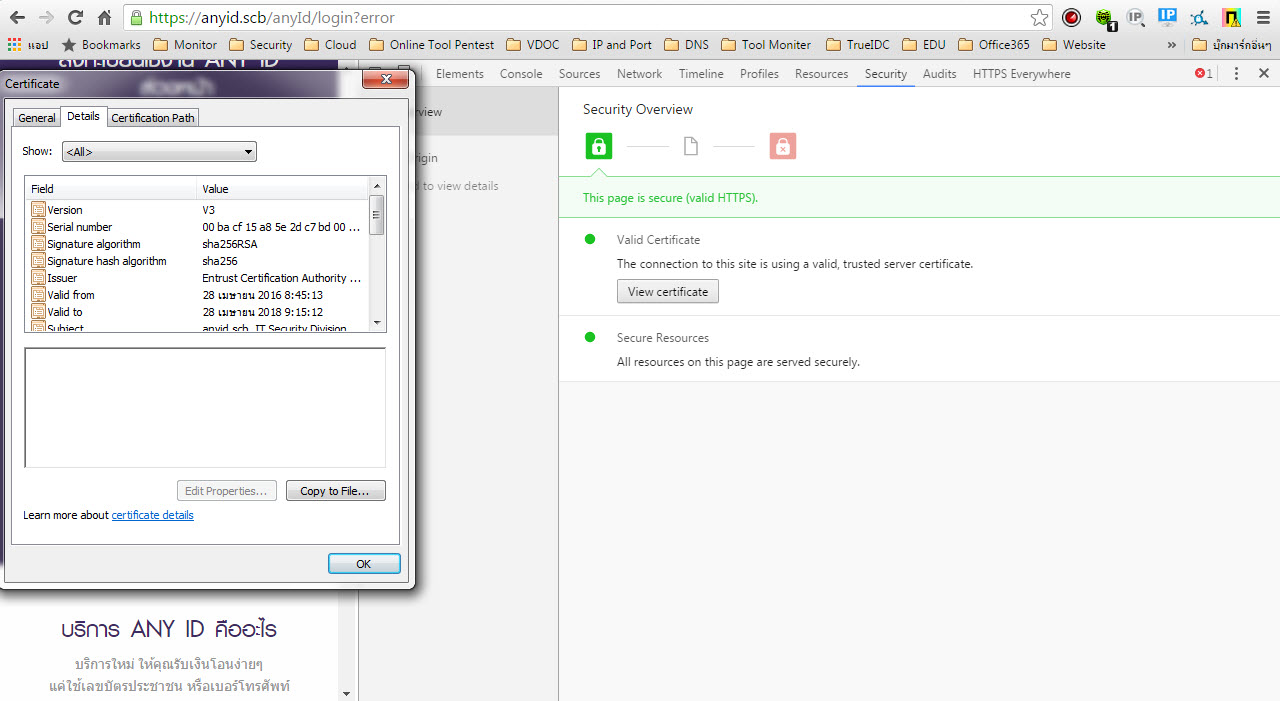The height and width of the screenshot is (701, 1280).
Task: Open the home page icon
Action: coord(104,17)
